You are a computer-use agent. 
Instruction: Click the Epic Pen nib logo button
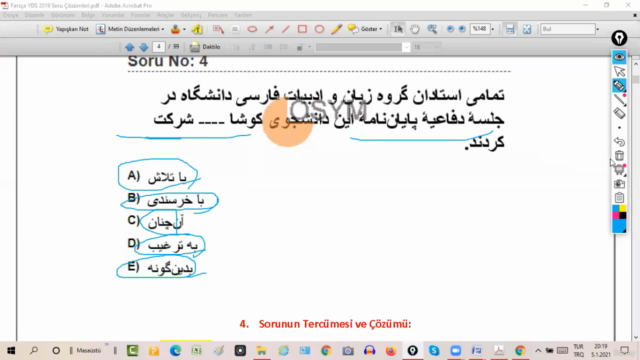[x=619, y=38]
